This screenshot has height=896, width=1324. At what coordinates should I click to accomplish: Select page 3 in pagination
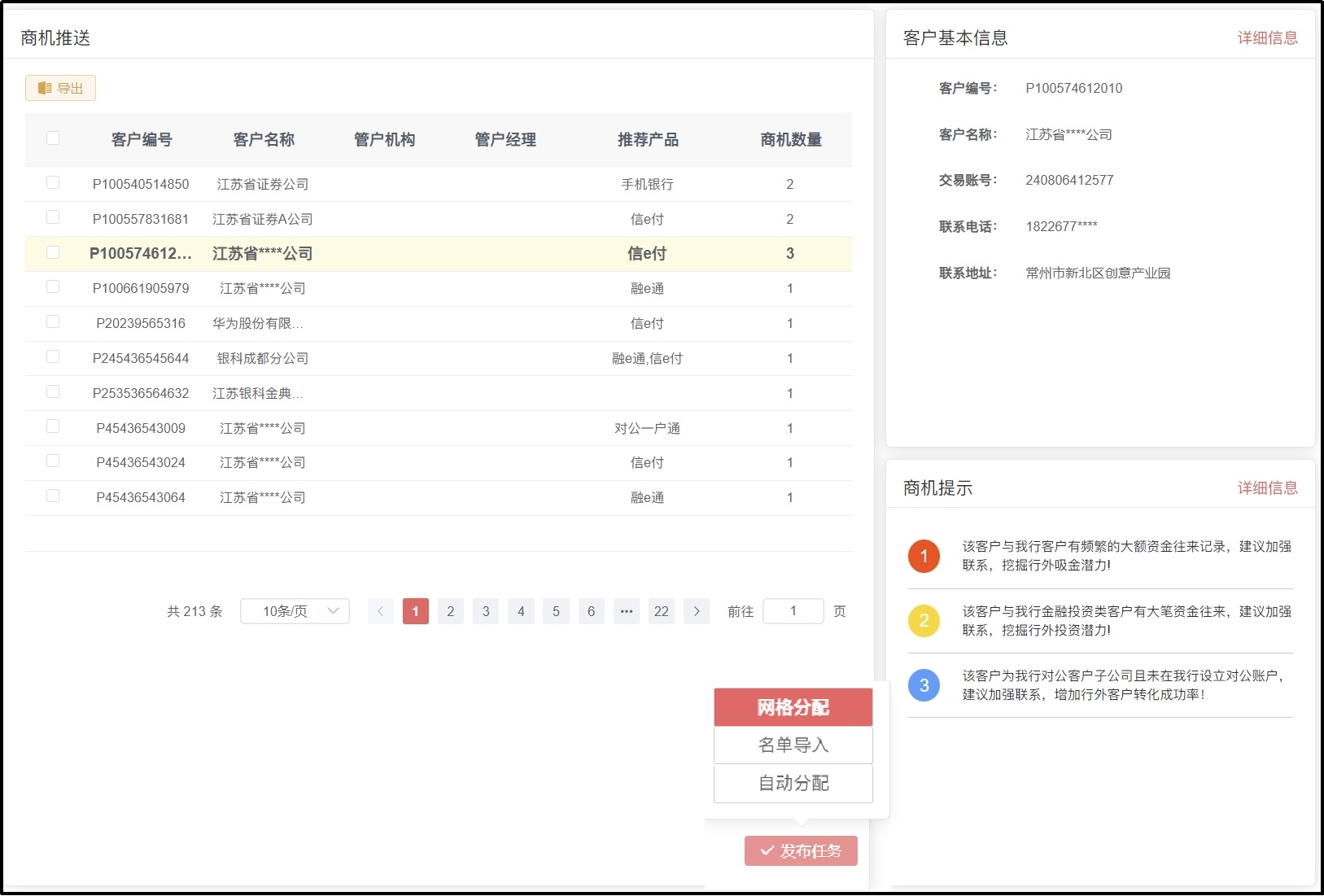(x=486, y=611)
